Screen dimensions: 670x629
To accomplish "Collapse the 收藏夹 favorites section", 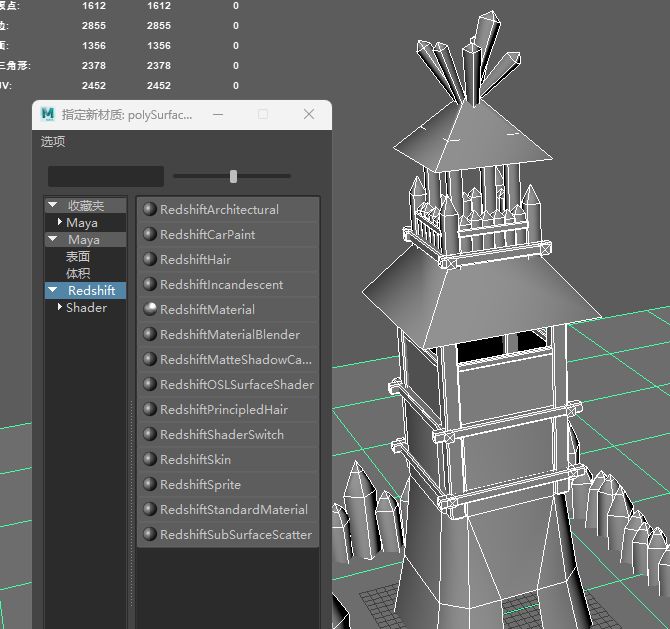I will pos(53,205).
